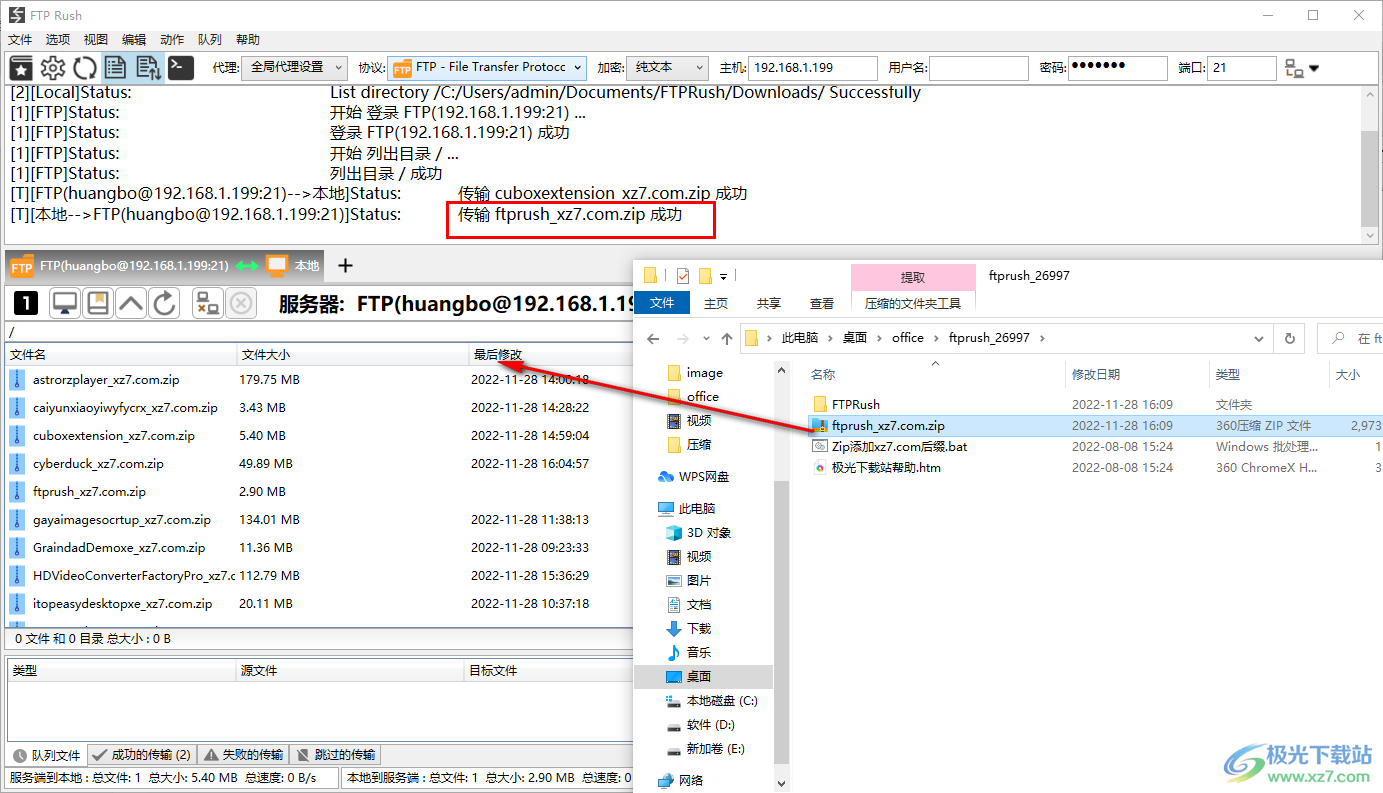The height and width of the screenshot is (793, 1383).
Task: Sort server files by 最后修改 column
Action: click(552, 354)
